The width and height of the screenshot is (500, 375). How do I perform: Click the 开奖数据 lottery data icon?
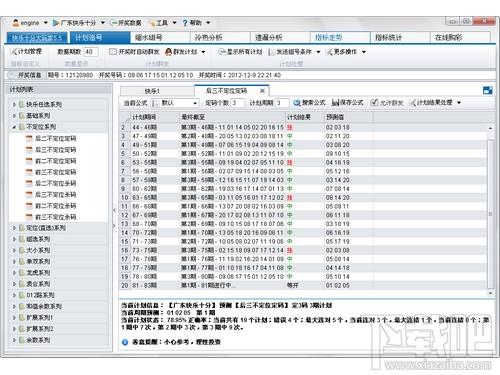[x=114, y=23]
